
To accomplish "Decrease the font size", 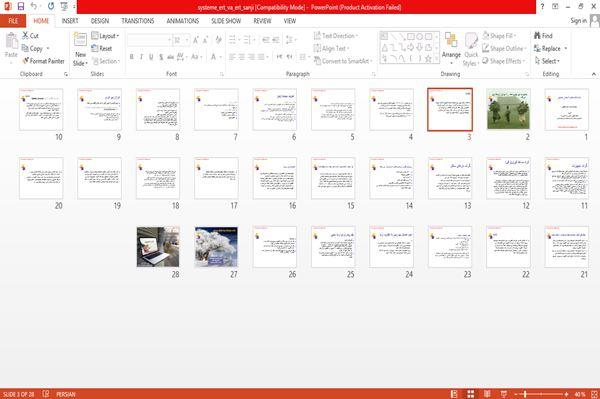I will point(206,40).
